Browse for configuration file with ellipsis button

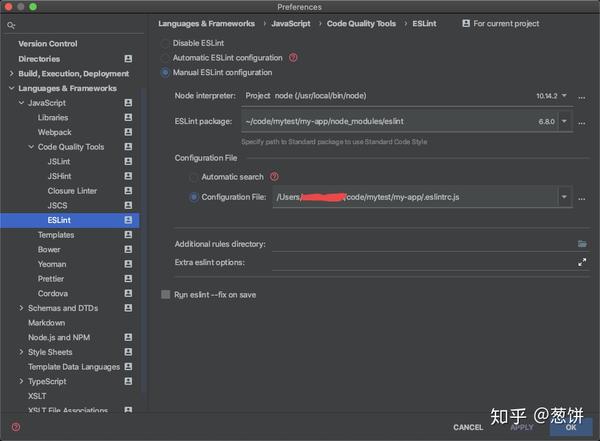582,199
